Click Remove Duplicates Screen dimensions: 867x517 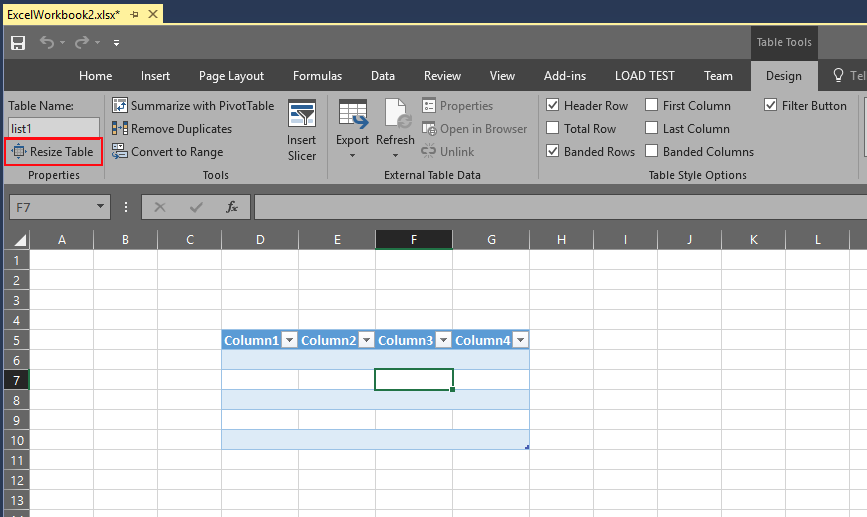171,129
